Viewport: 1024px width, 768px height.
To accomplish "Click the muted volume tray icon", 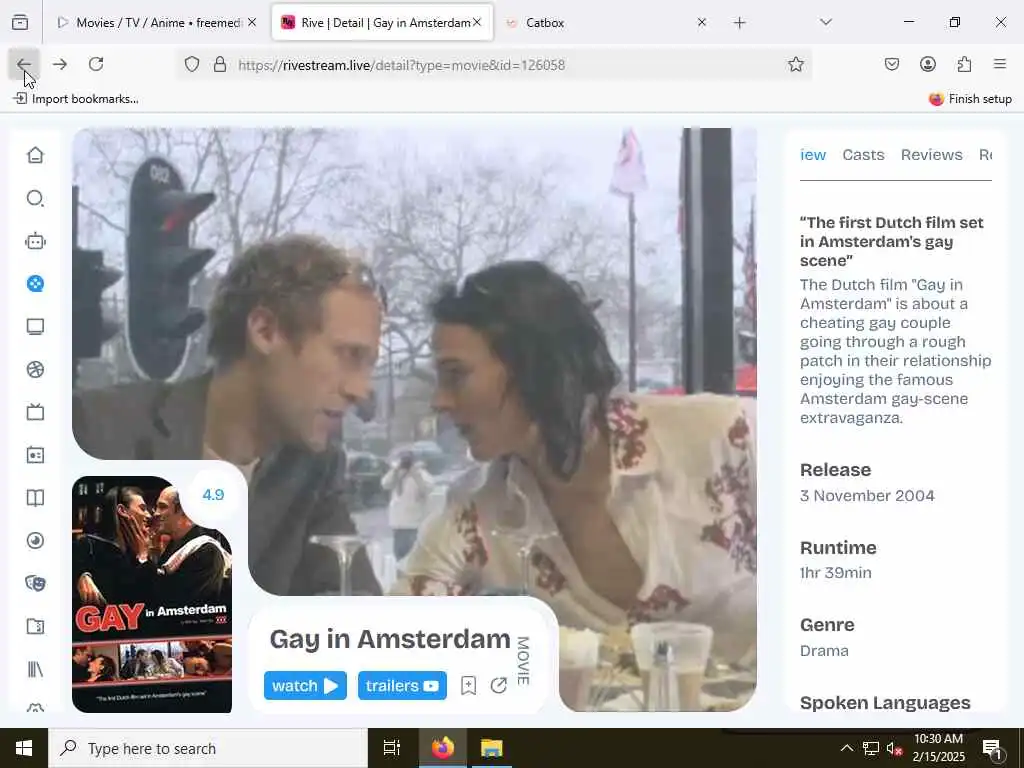I will pos(894,749).
